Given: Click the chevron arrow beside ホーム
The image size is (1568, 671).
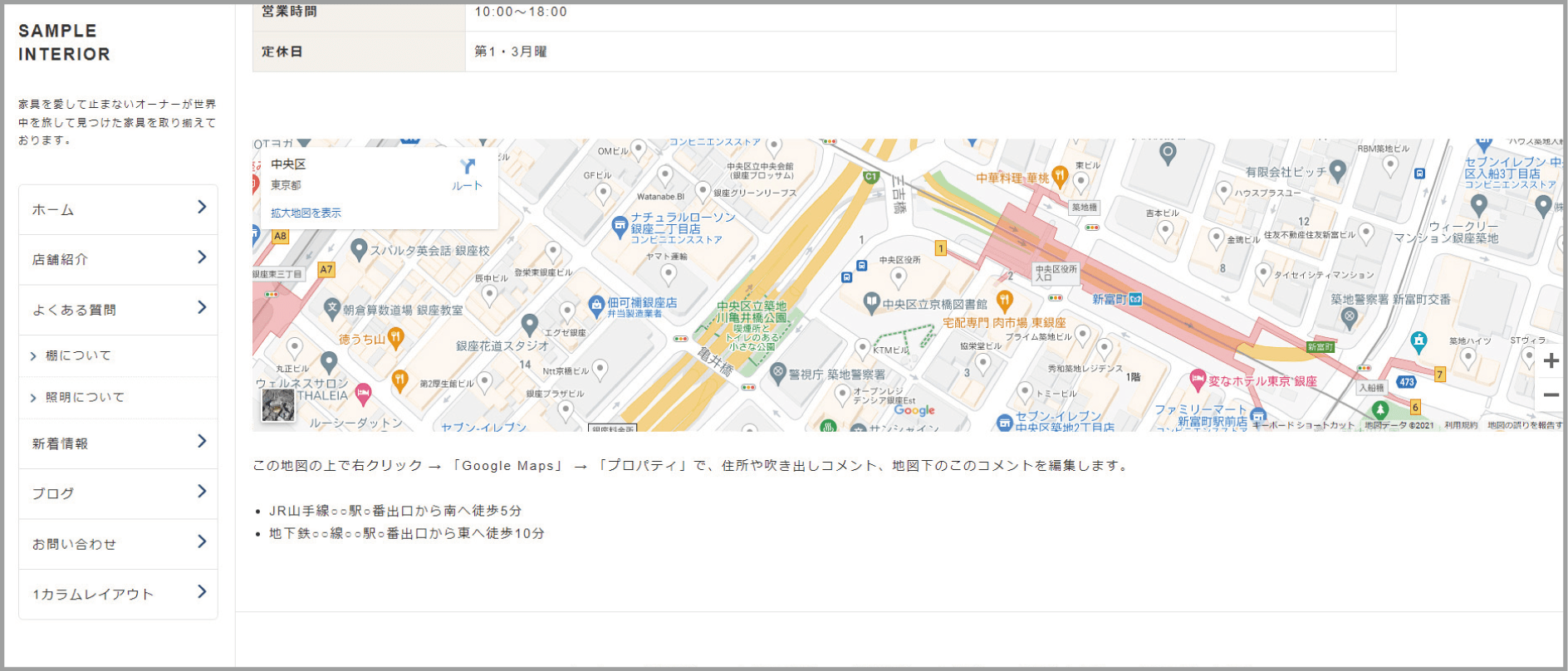Looking at the screenshot, I should 202,207.
